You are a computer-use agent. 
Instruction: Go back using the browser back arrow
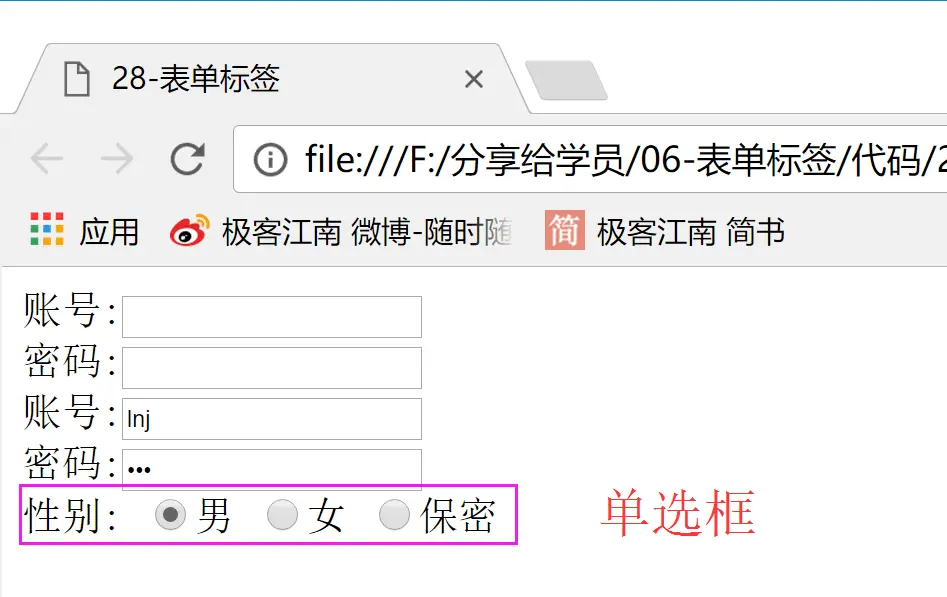click(x=47, y=159)
